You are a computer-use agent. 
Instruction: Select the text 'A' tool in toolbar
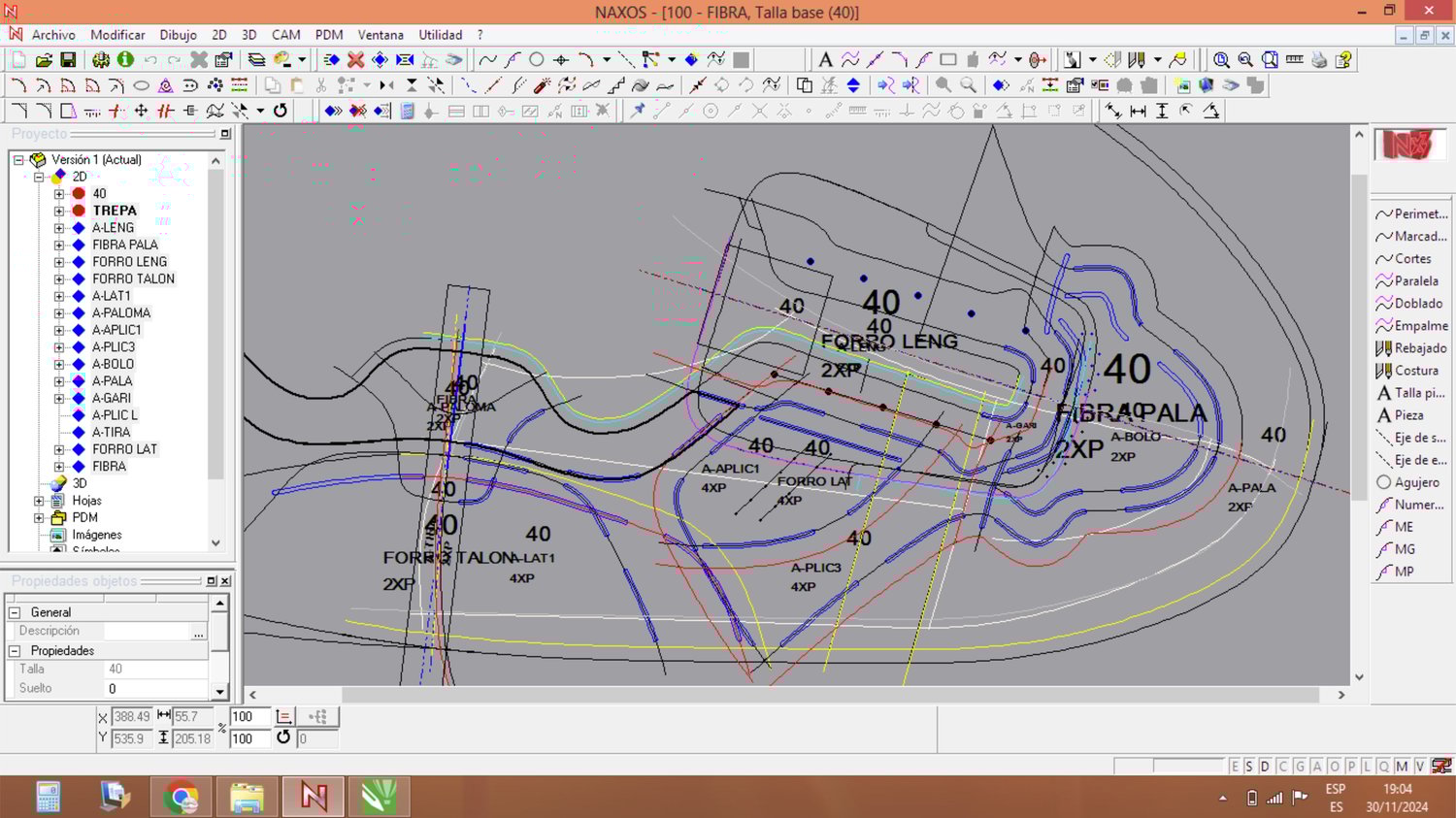[825, 60]
